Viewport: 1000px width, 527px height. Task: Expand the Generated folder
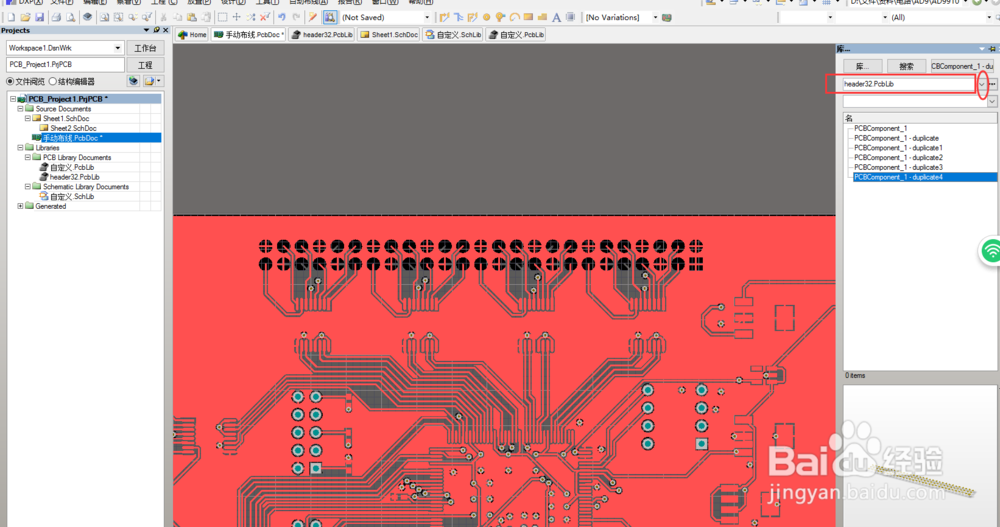pos(20,206)
